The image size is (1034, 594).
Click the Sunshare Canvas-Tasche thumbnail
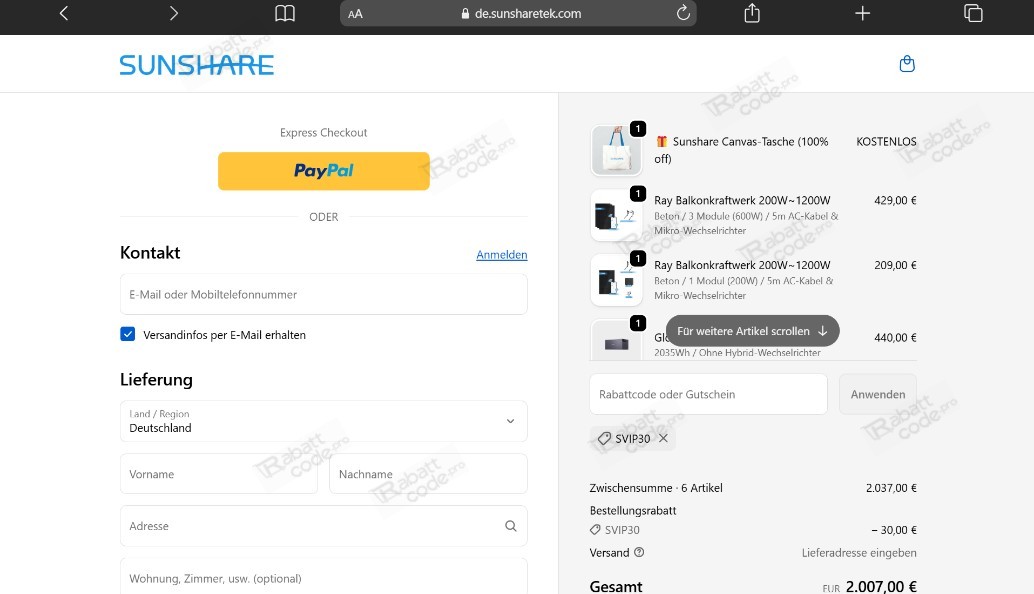617,150
